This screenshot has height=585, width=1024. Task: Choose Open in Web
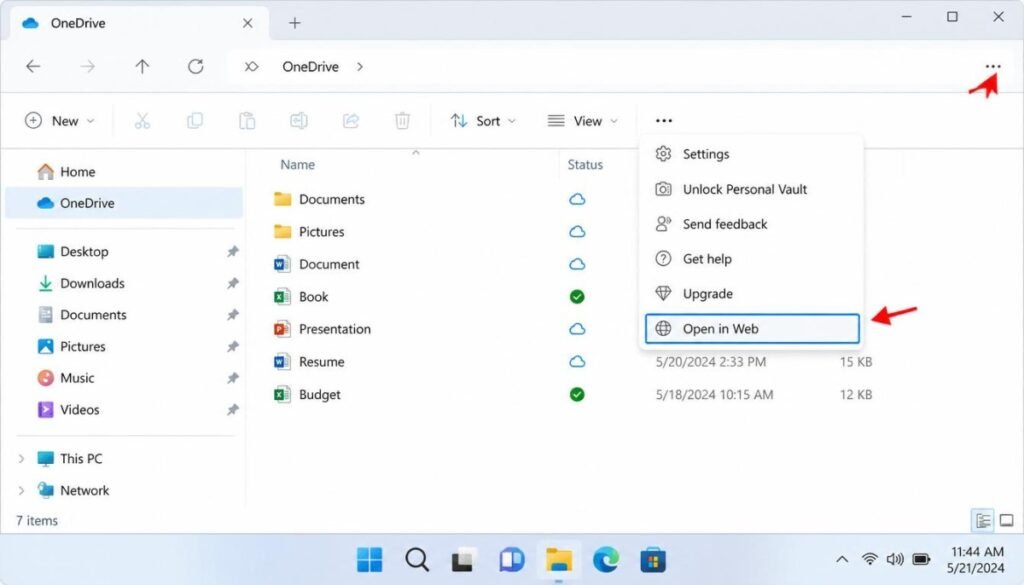[752, 328]
